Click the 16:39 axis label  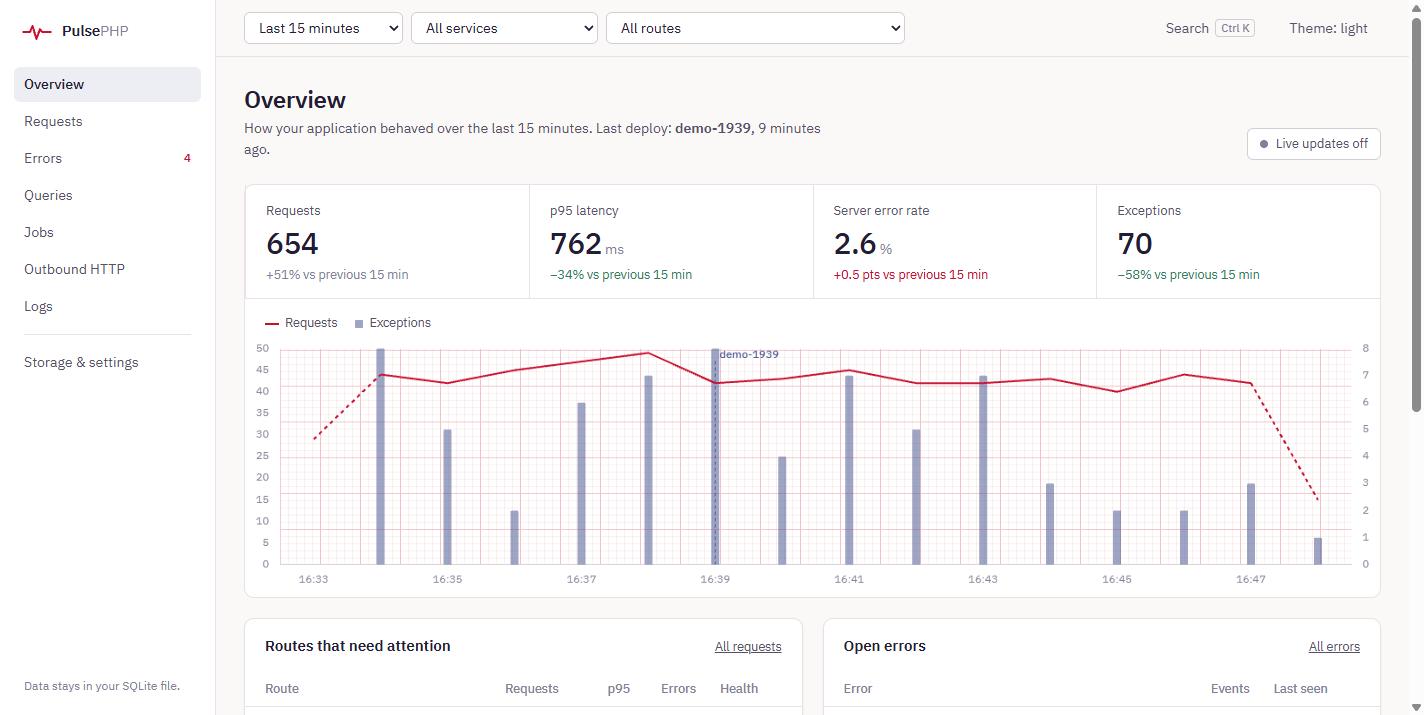click(x=715, y=579)
